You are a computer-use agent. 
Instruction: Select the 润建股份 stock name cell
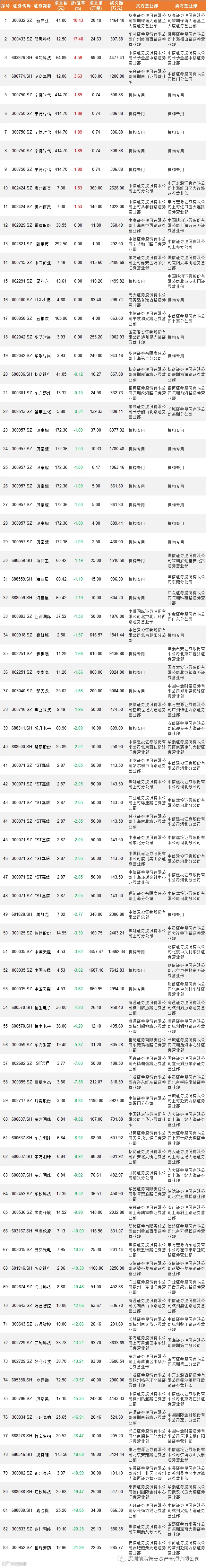coord(43,225)
